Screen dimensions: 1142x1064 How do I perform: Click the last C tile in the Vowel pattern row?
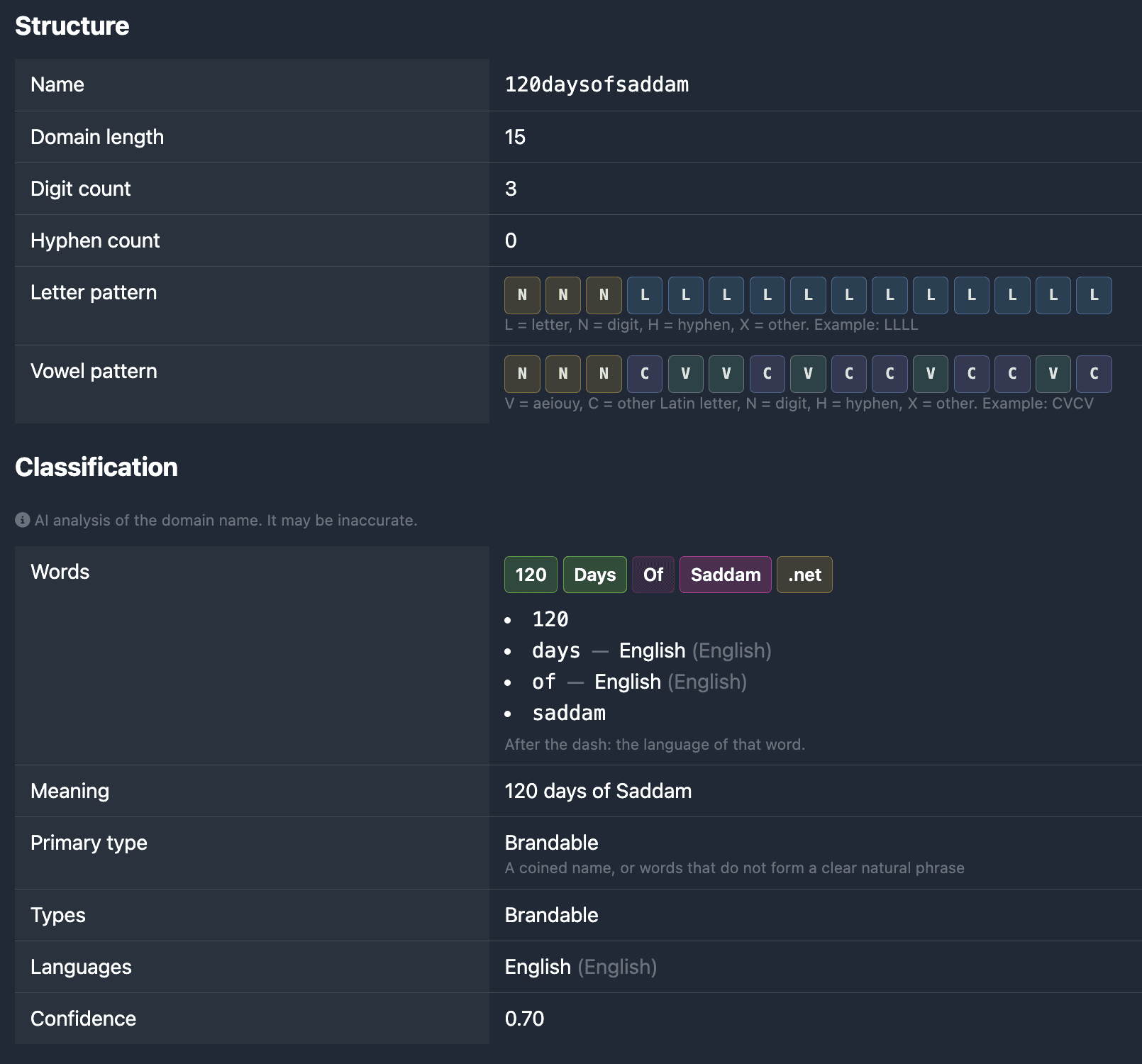(x=1094, y=374)
